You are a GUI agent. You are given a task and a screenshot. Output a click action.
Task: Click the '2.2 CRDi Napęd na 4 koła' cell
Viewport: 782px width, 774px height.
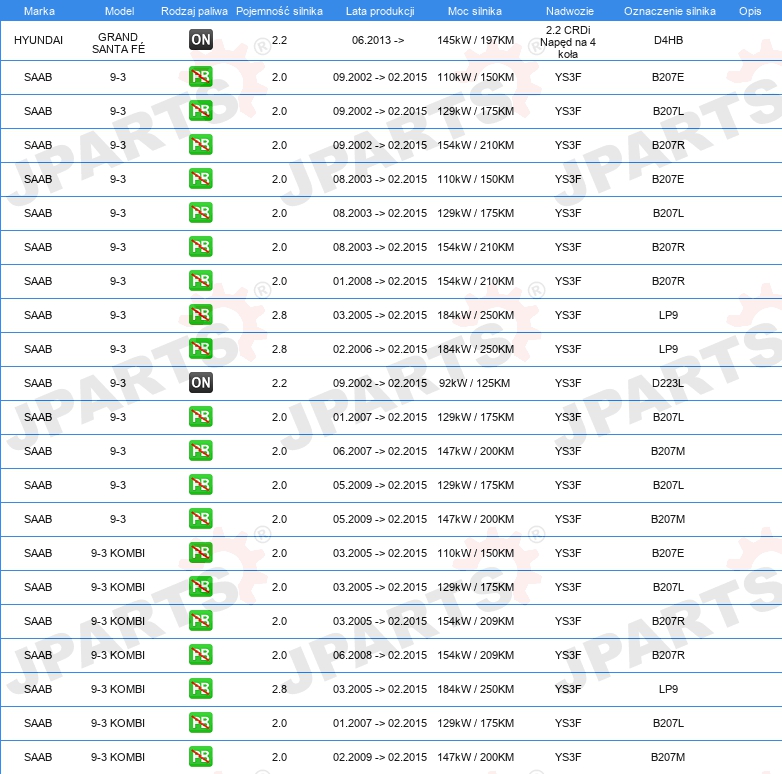tap(568, 42)
